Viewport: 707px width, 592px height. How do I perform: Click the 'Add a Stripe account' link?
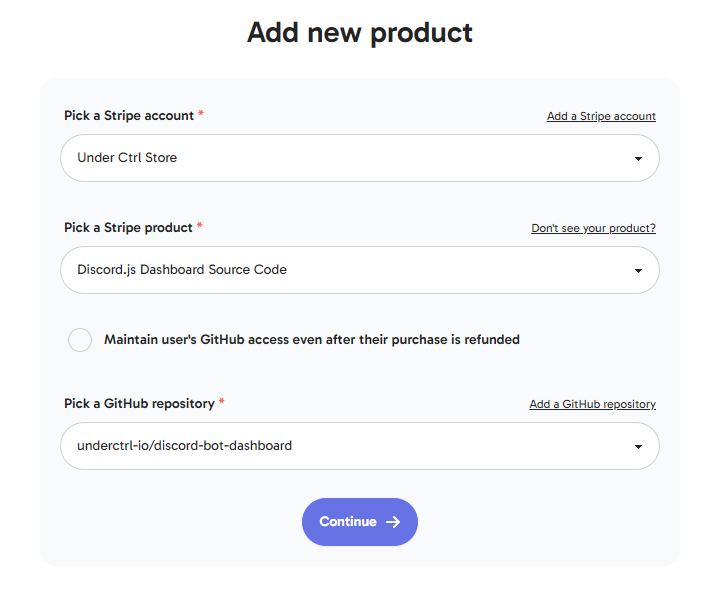coord(601,116)
